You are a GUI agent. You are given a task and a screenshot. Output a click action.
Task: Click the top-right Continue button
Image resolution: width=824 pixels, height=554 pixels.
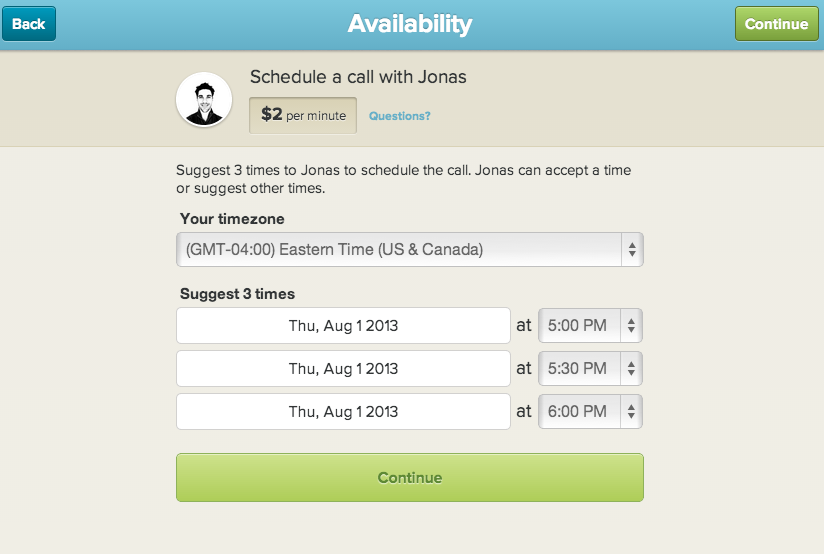coord(776,24)
